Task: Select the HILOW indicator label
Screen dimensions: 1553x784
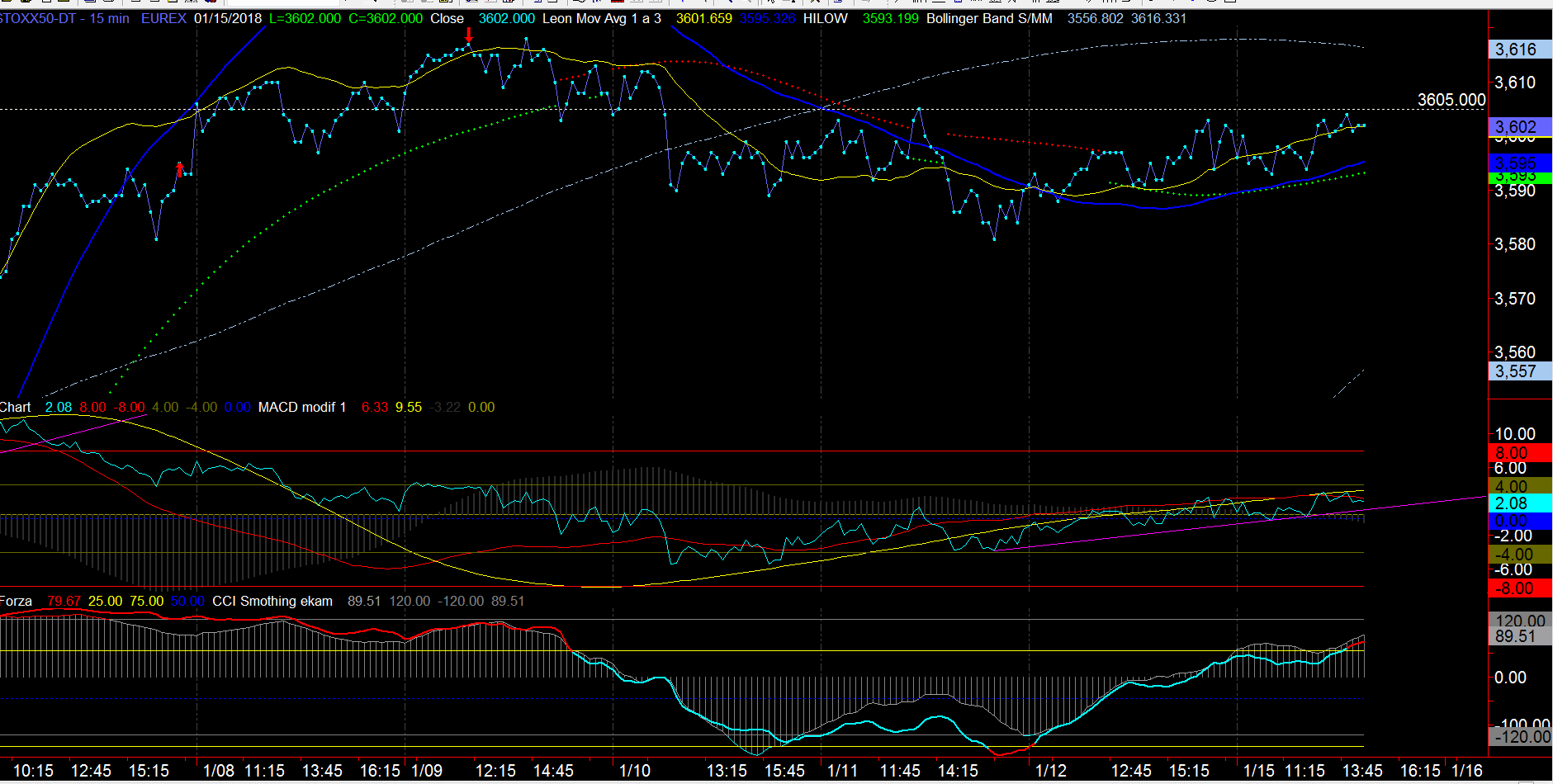Action: [x=826, y=18]
